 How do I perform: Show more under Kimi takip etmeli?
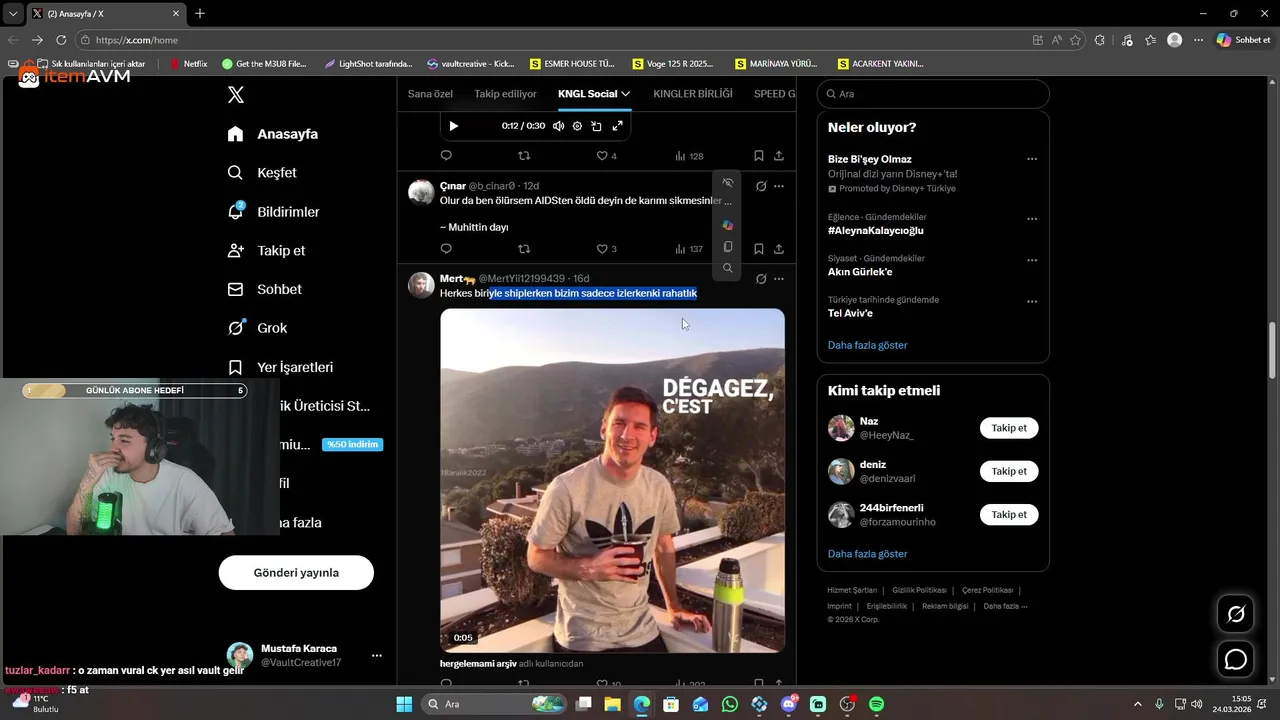click(867, 554)
